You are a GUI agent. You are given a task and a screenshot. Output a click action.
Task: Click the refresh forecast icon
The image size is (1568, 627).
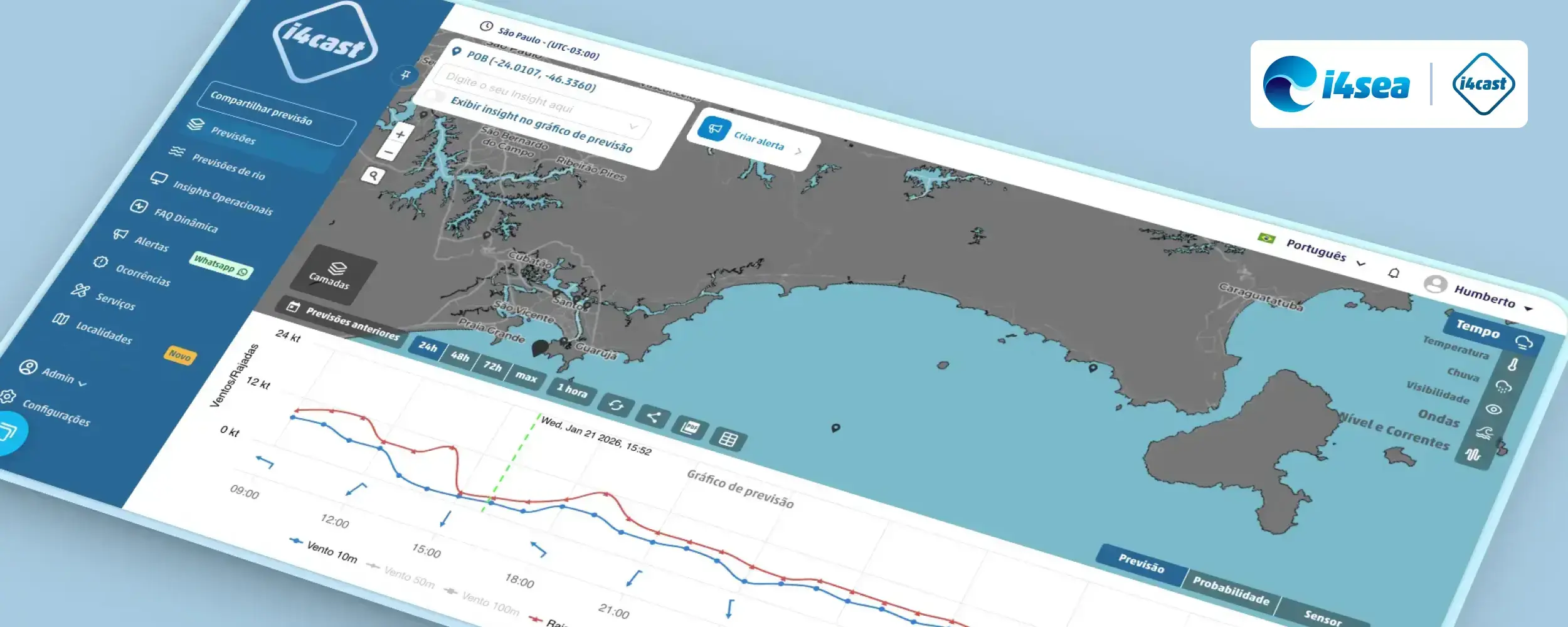click(616, 406)
